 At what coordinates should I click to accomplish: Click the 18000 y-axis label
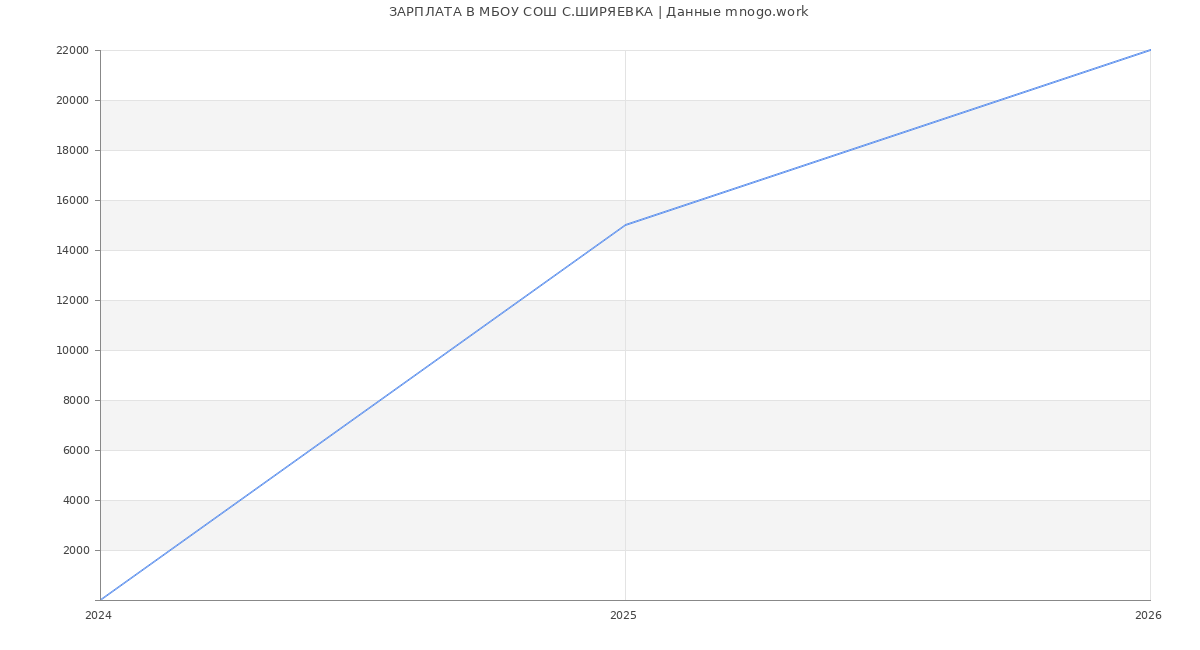[x=72, y=150]
